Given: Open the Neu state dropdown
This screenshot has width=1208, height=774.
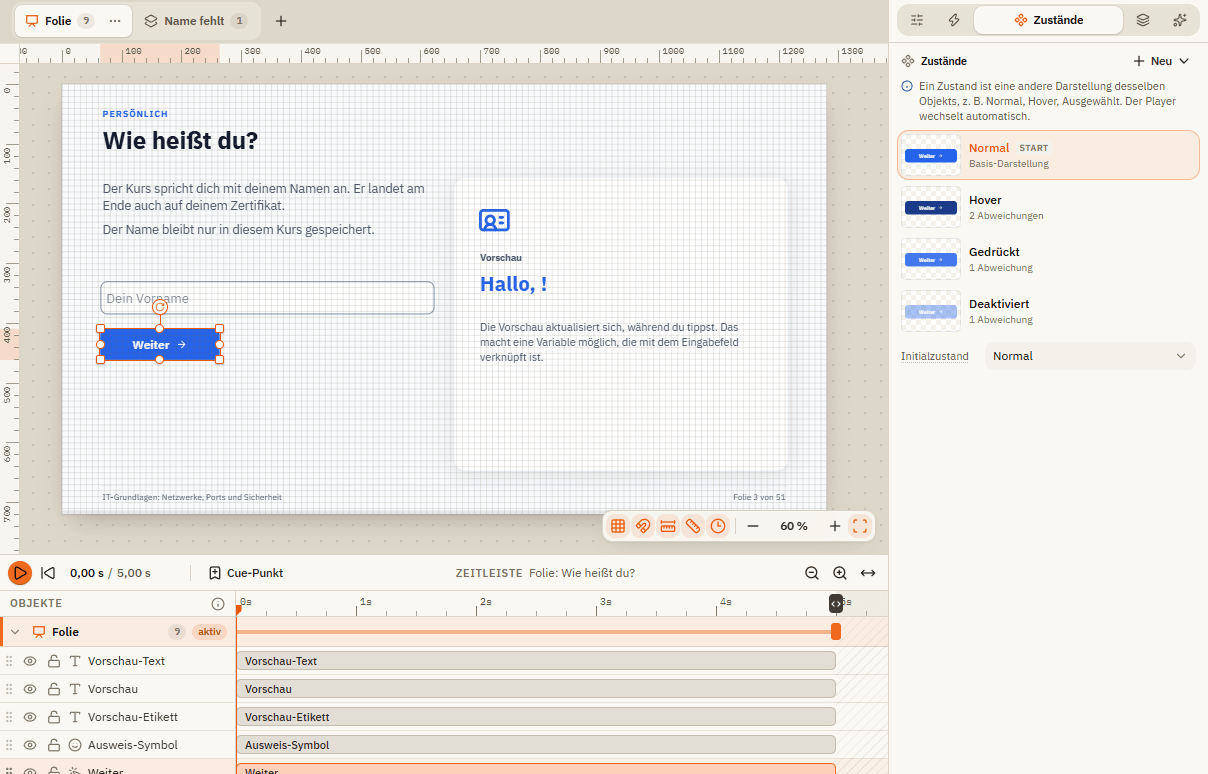Looking at the screenshot, I should [x=1161, y=61].
